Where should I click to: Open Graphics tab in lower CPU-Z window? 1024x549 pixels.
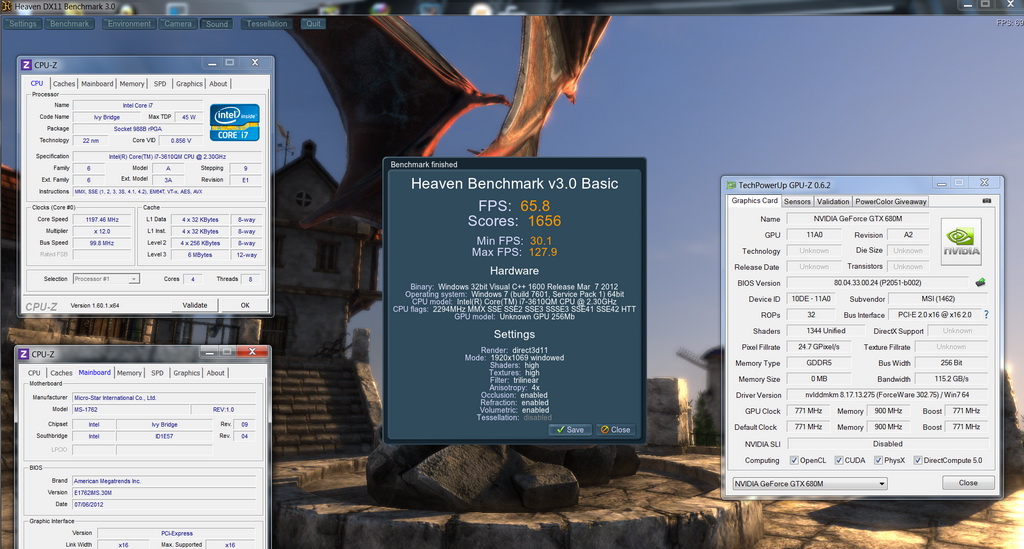187,373
